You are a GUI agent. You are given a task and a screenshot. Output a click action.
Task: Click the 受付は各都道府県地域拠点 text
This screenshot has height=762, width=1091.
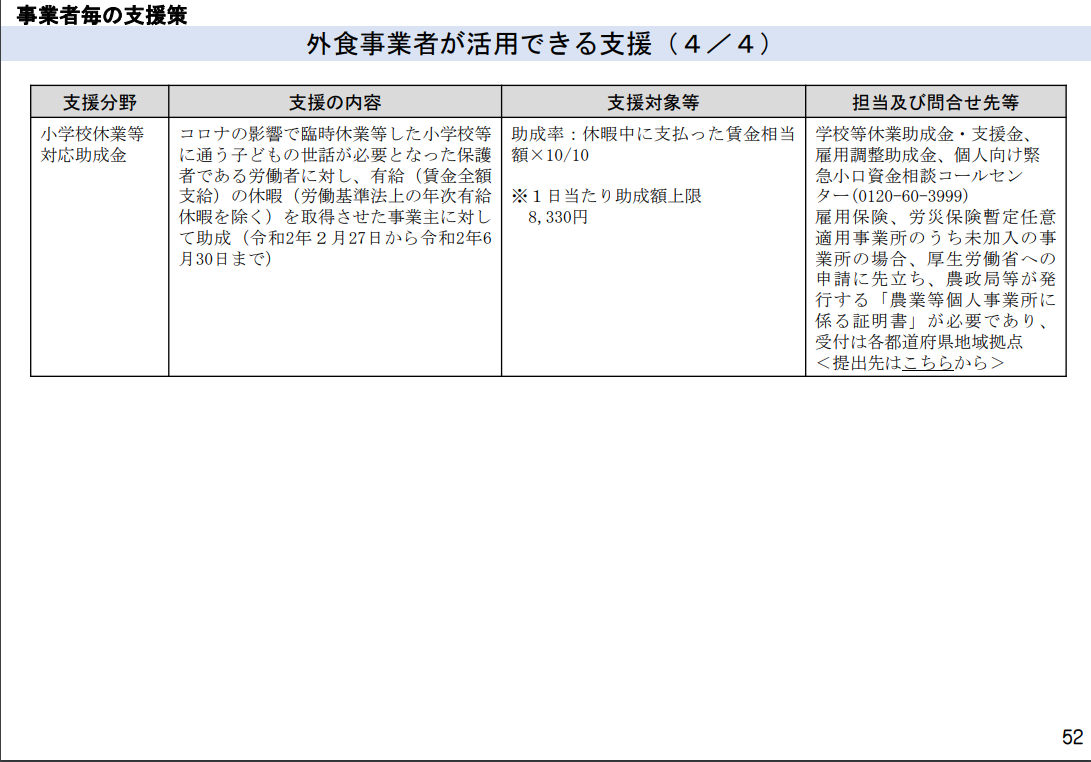(x=919, y=342)
